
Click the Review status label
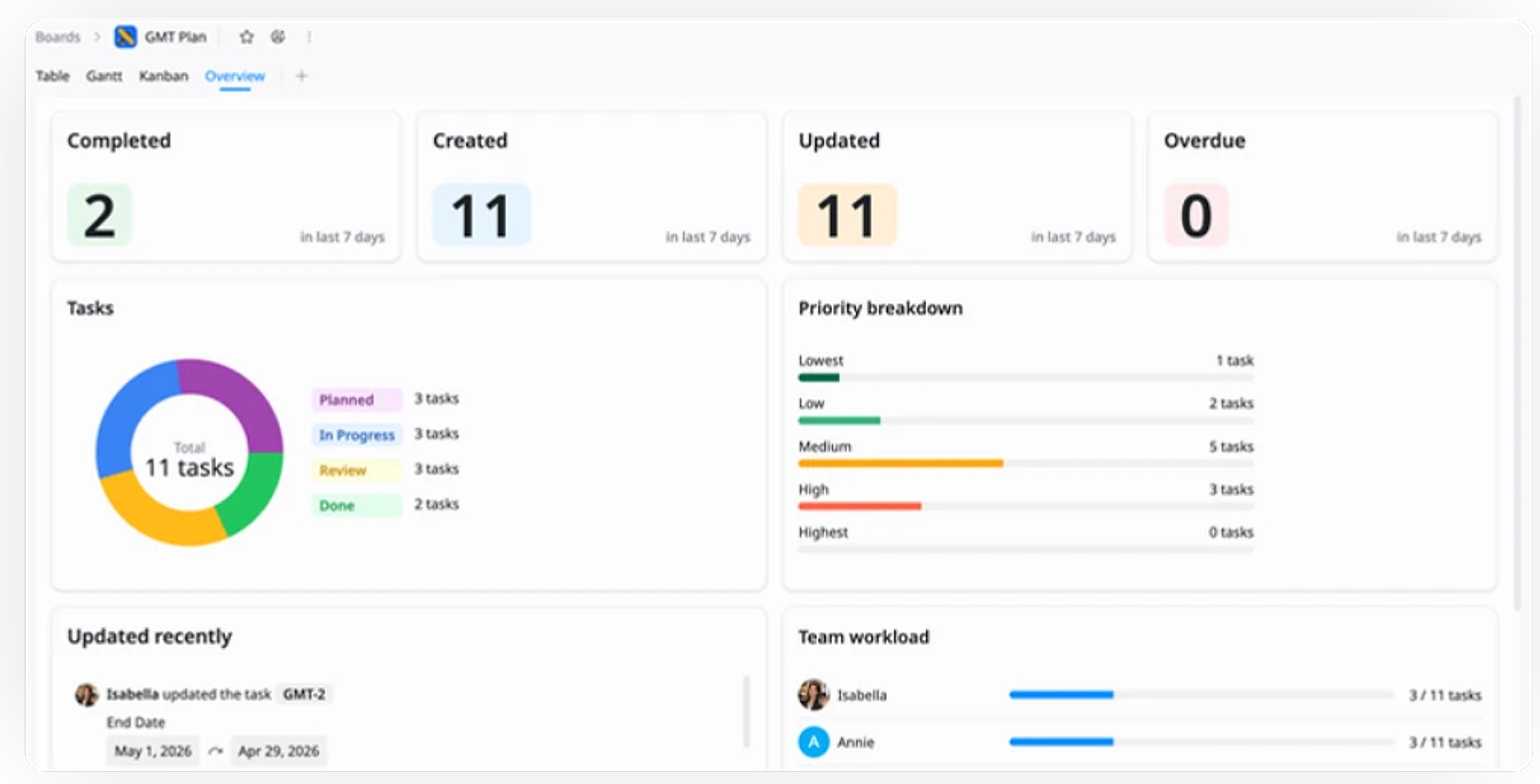357,470
